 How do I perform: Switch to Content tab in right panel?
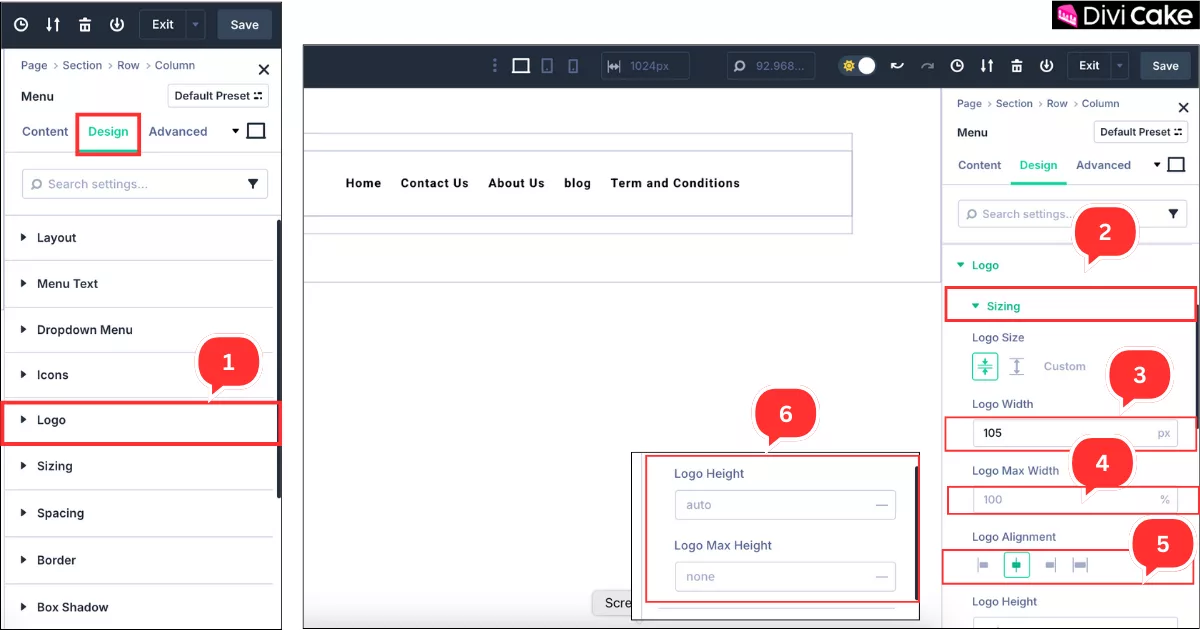point(979,165)
